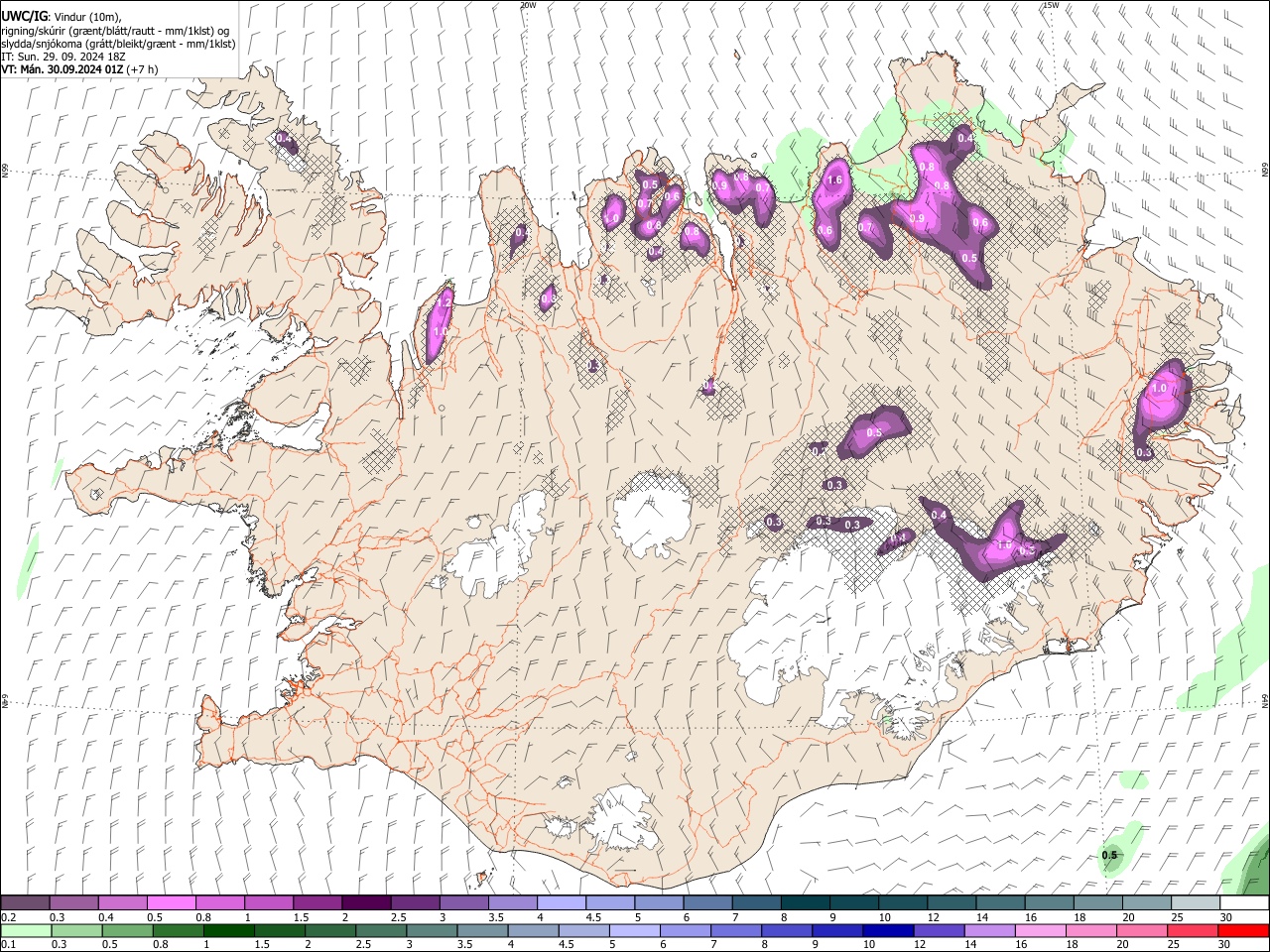Pick the darkest purple 2–2.5 swatch, upper legend row
1270x952 pixels.
365,902
